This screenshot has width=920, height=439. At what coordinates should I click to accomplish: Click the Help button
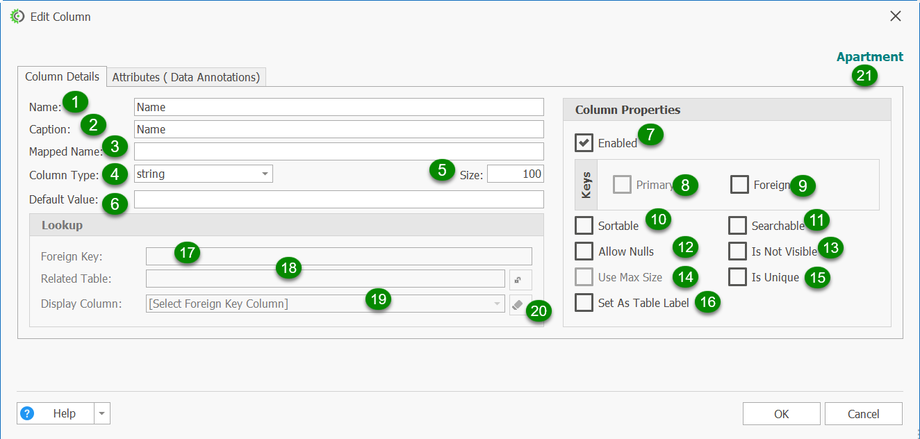click(x=55, y=413)
